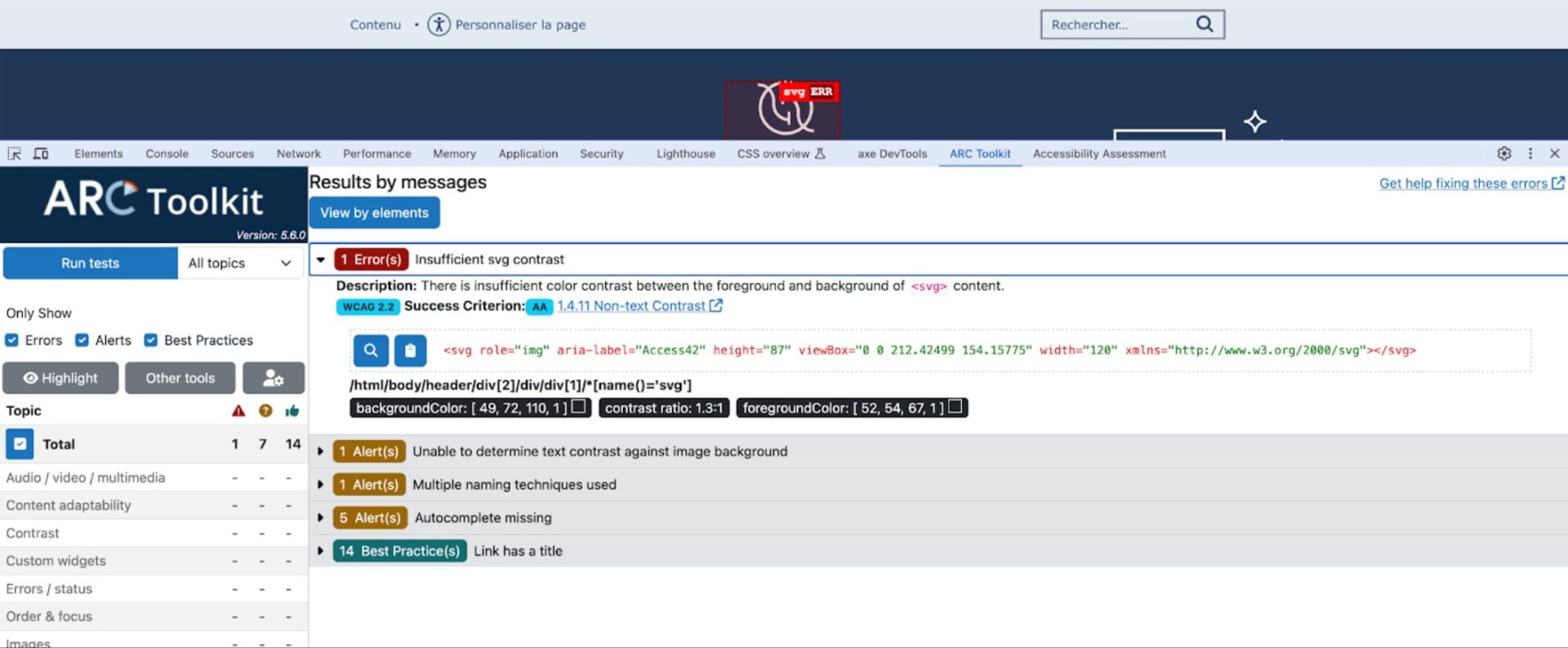This screenshot has height=648, width=1568.
Task: Expand the Autocomplete missing alerts
Action: [320, 518]
